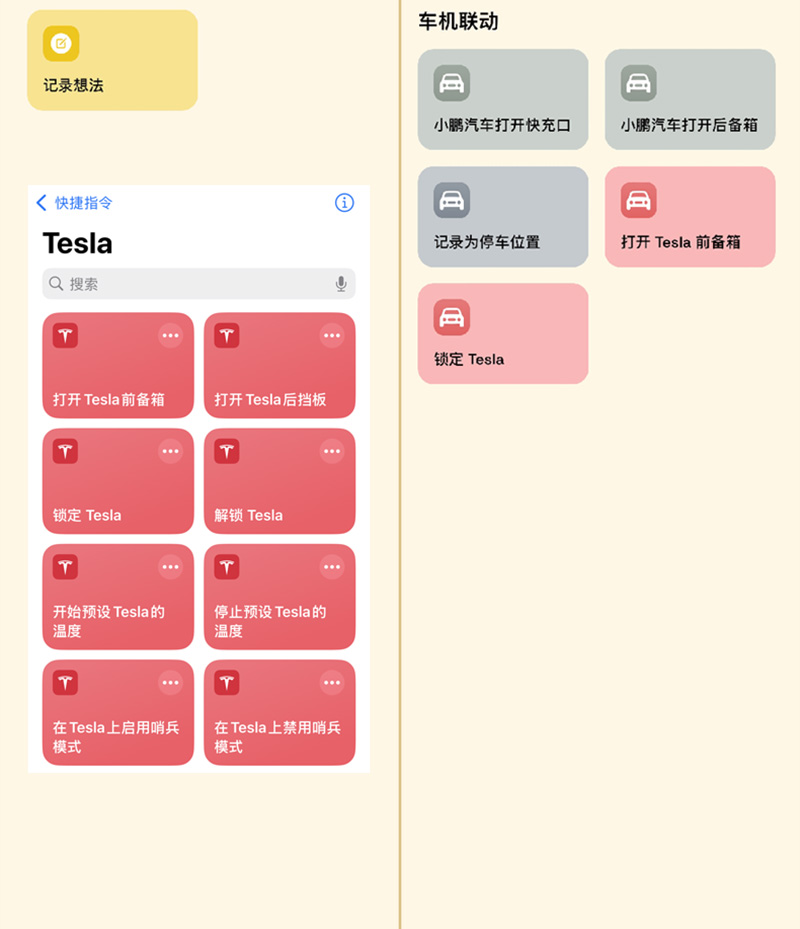This screenshot has height=929, width=800.
Task: Click Tesla logo on 打开 Tesla前备箱 tile
Action: 66,336
